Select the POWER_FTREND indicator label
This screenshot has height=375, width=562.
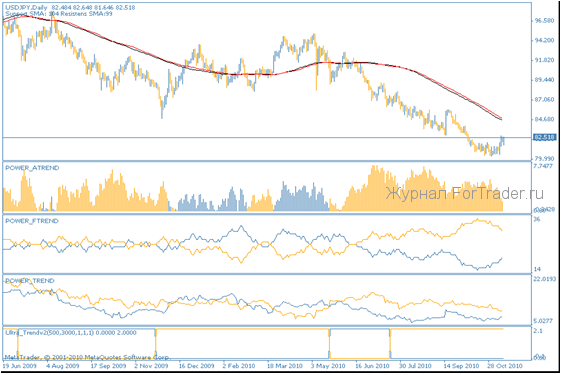(32, 221)
